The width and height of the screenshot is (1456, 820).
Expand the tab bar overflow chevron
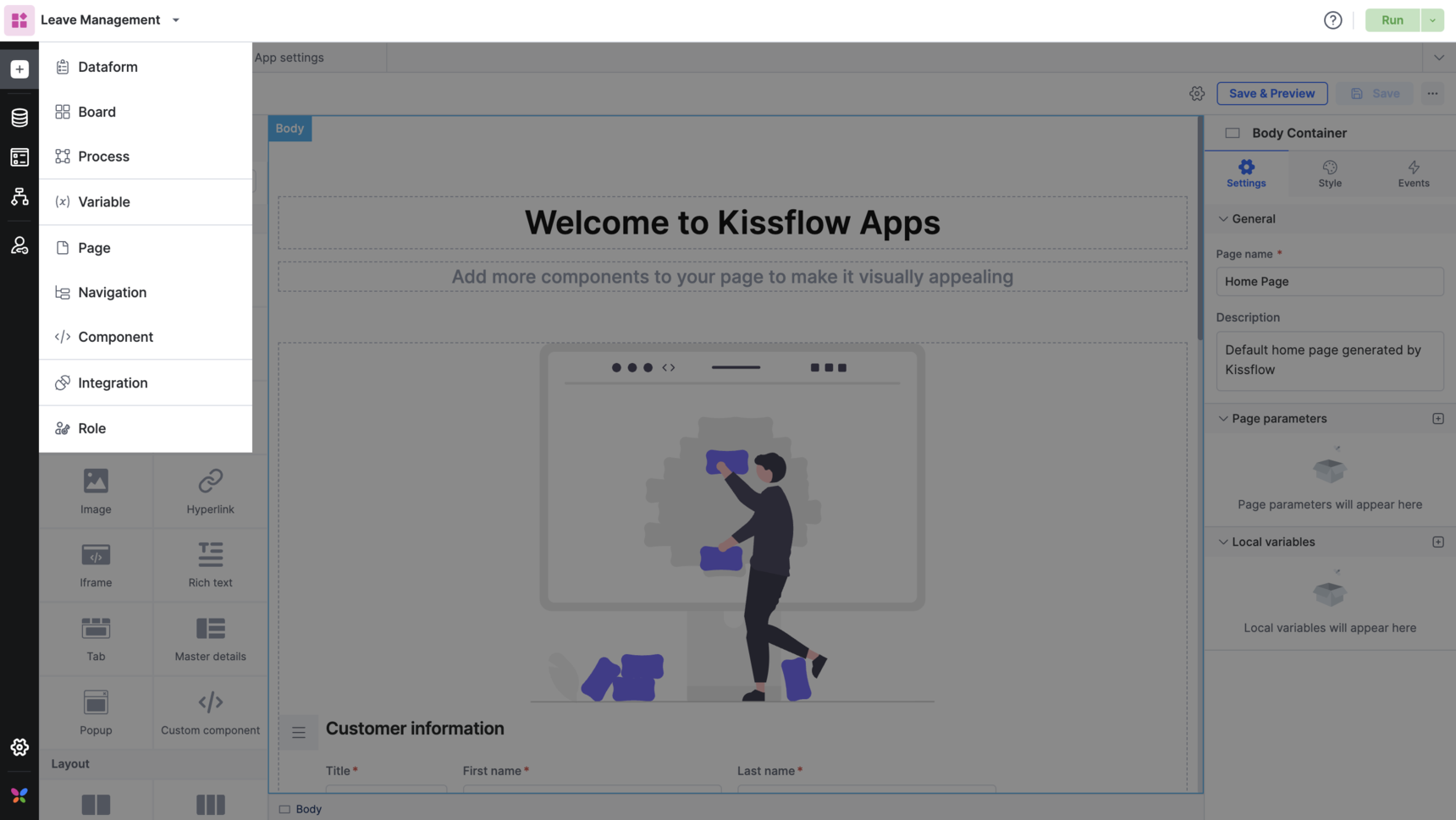click(1439, 58)
